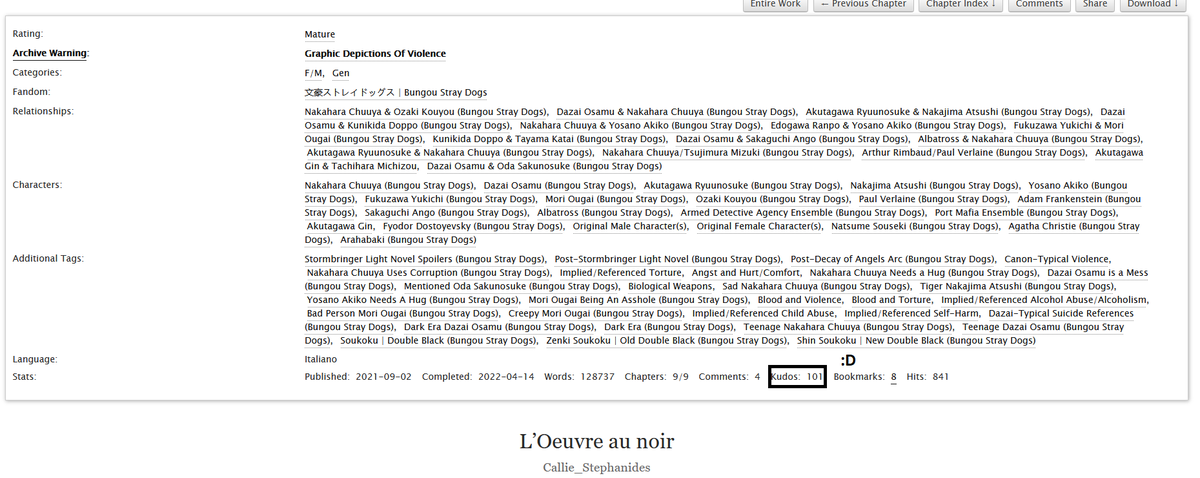Select the F/M category tag
Viewport: 1200px width, 478px height.
tap(314, 73)
